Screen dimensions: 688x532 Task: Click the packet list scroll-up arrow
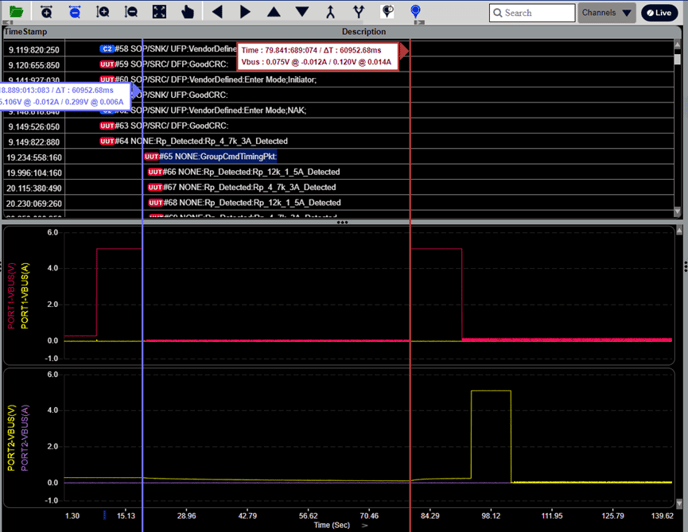click(x=678, y=44)
